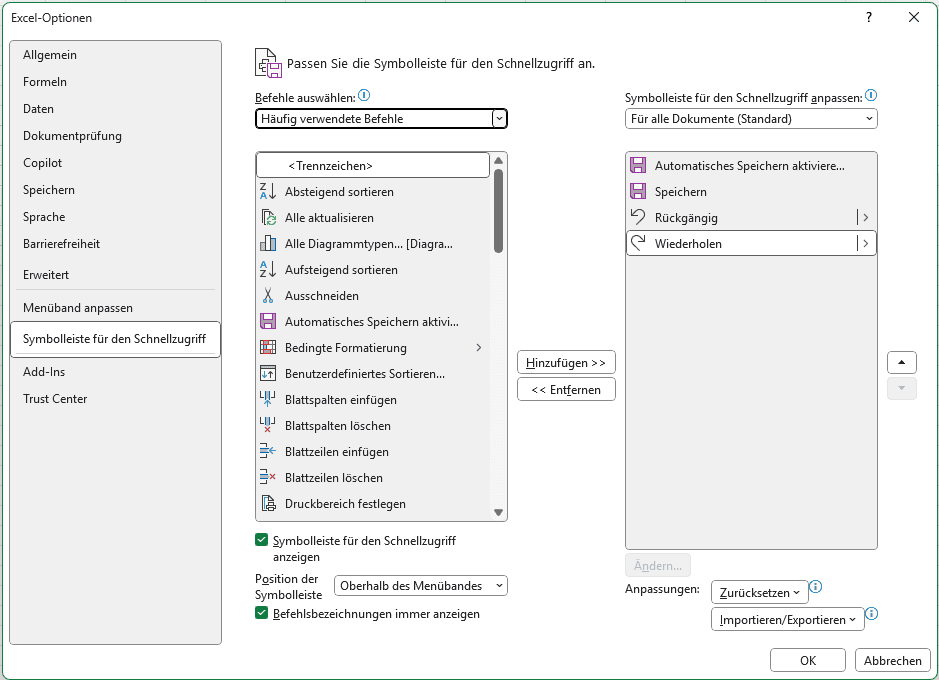The height and width of the screenshot is (680, 939).
Task: Click info icon next to Befehle auswählen
Action: 364,95
